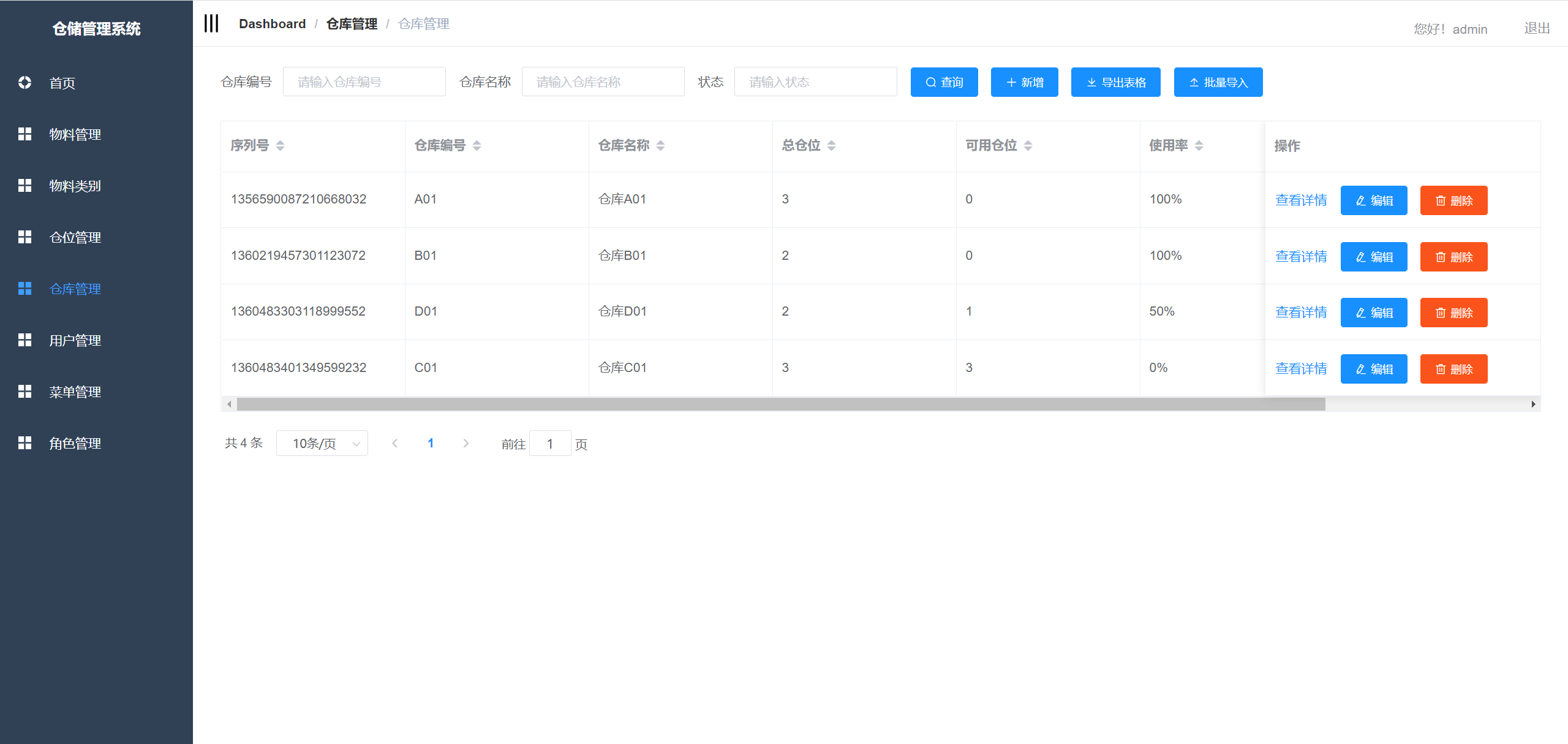Click the 仓储管理系统 sidebar title
Viewport: 1568px width, 744px height.
[x=96, y=29]
